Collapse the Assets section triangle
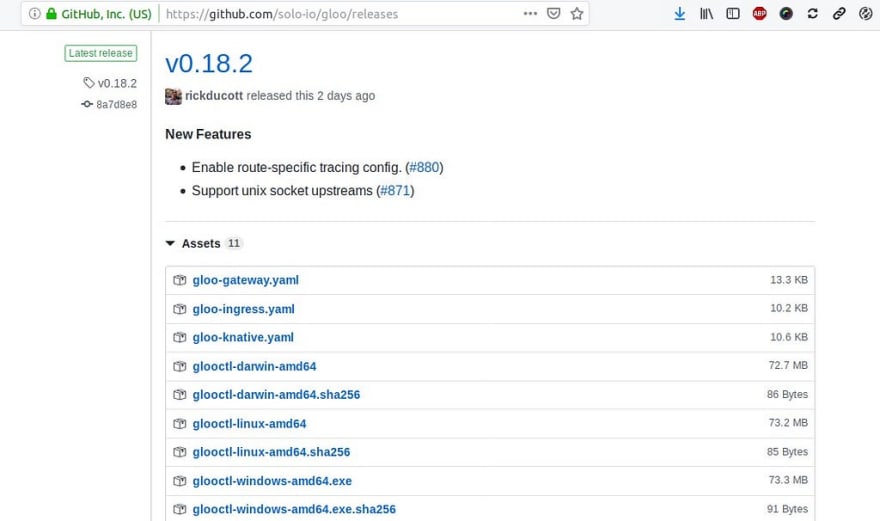Screen dimensions: 880x521 pos(170,244)
